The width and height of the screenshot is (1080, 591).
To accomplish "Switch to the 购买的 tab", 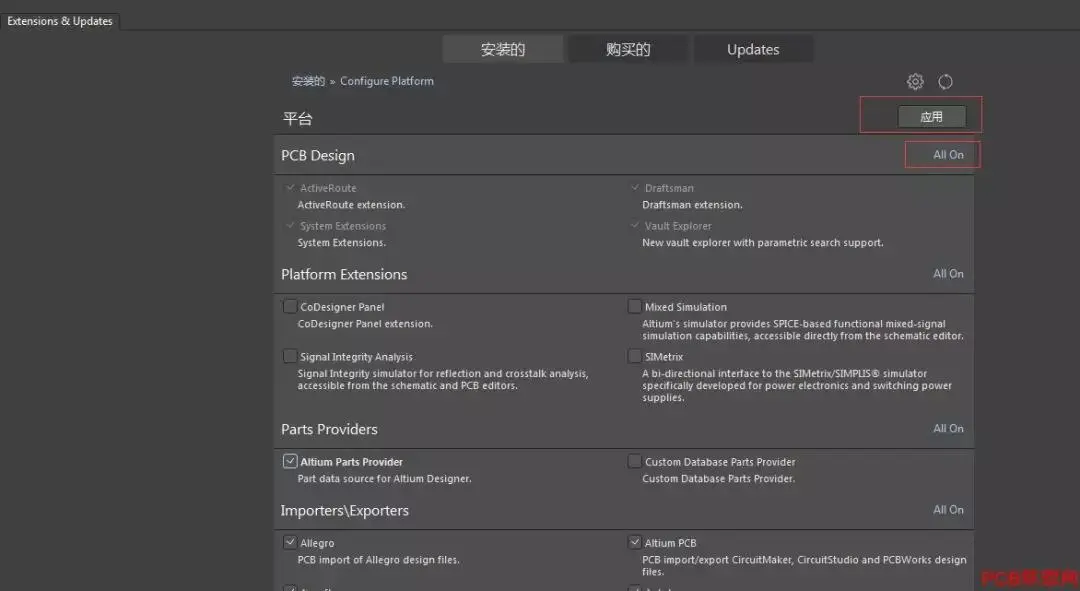I will pyautogui.click(x=628, y=50).
